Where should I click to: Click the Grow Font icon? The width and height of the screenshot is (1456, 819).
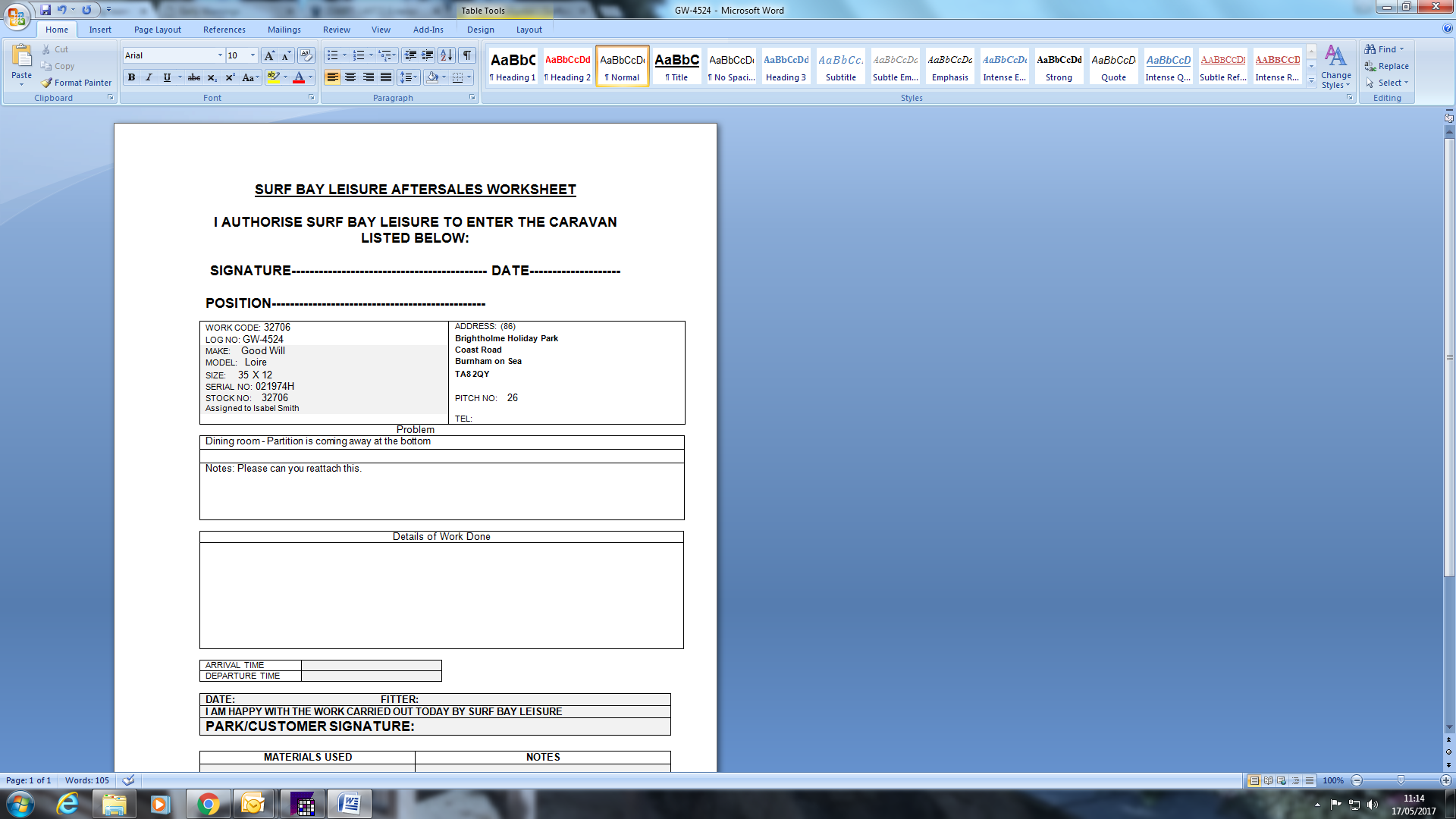(269, 55)
